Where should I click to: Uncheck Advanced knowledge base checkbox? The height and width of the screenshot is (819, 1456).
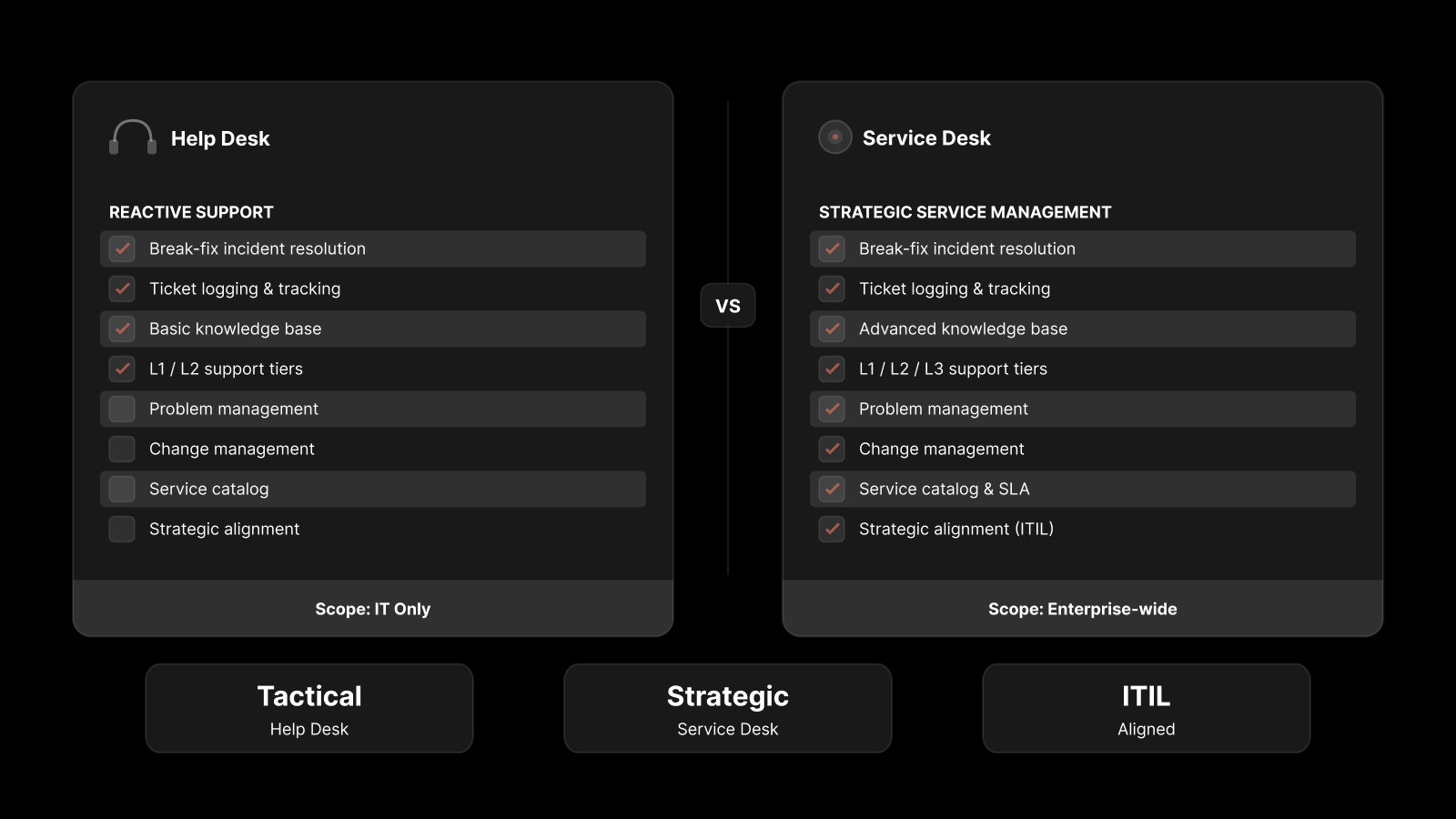click(832, 329)
